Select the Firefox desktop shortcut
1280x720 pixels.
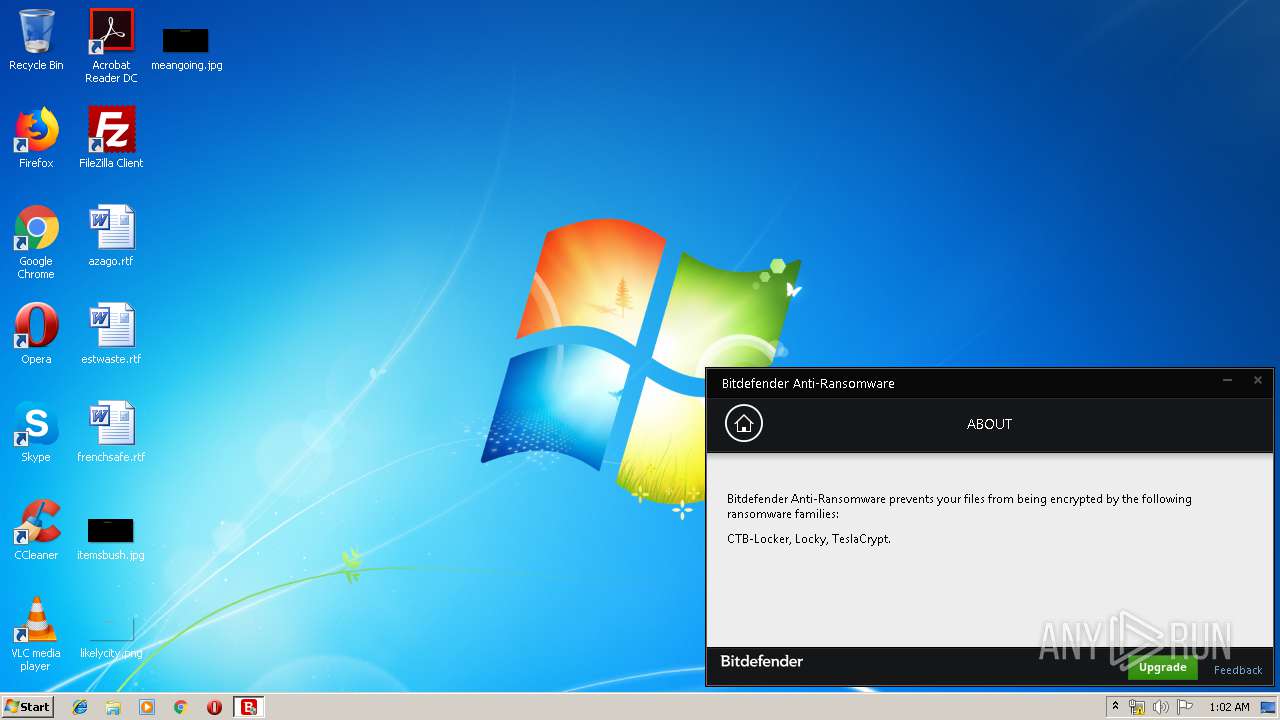click(36, 138)
